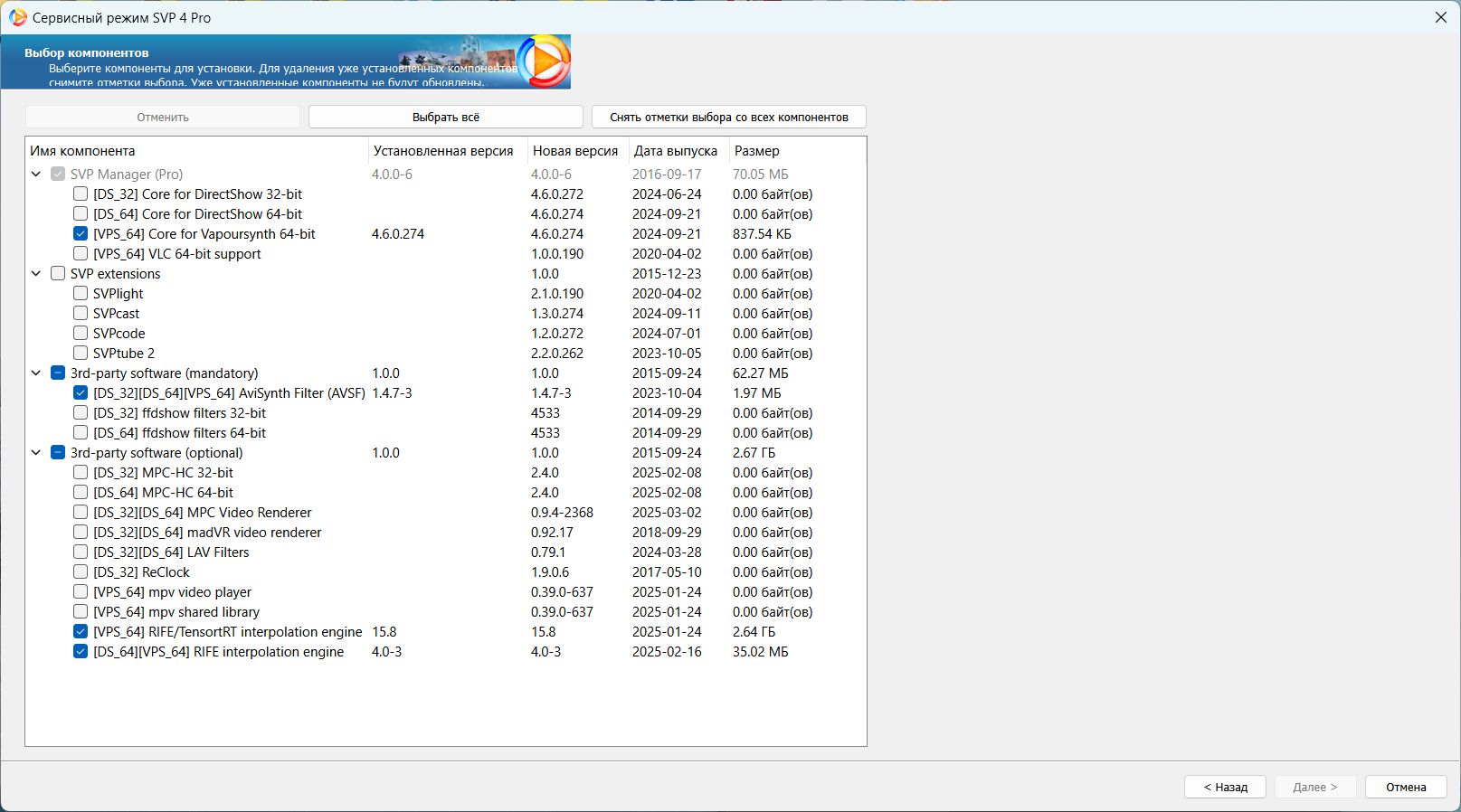
Task: Click the SVP 4 Pro title bar icon
Action: 18,17
